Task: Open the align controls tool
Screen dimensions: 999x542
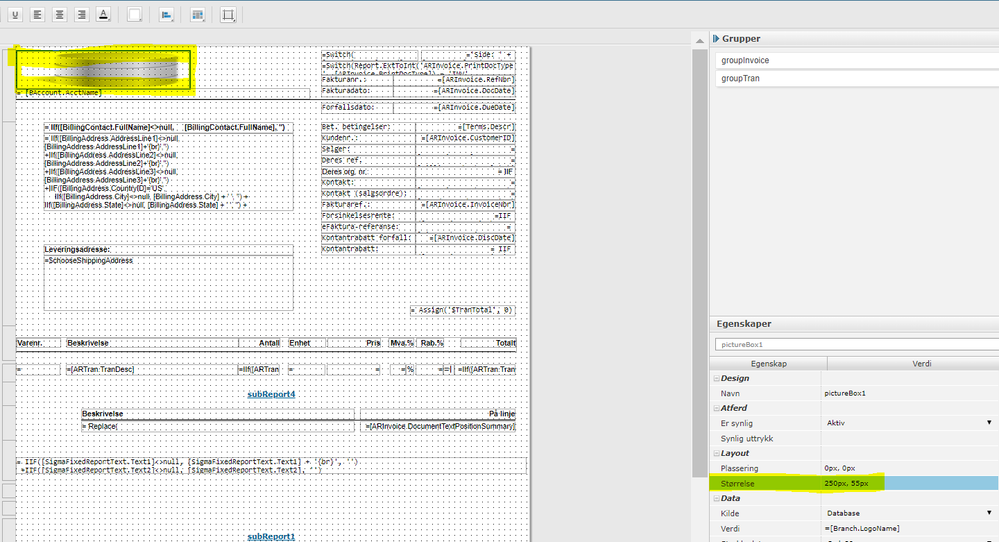Action: 166,15
